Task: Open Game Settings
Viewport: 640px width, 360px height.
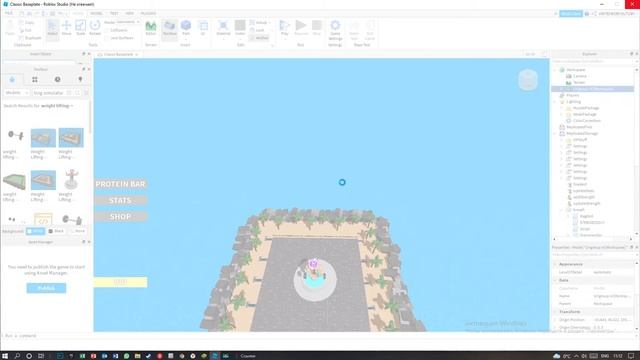Action: 335,30
